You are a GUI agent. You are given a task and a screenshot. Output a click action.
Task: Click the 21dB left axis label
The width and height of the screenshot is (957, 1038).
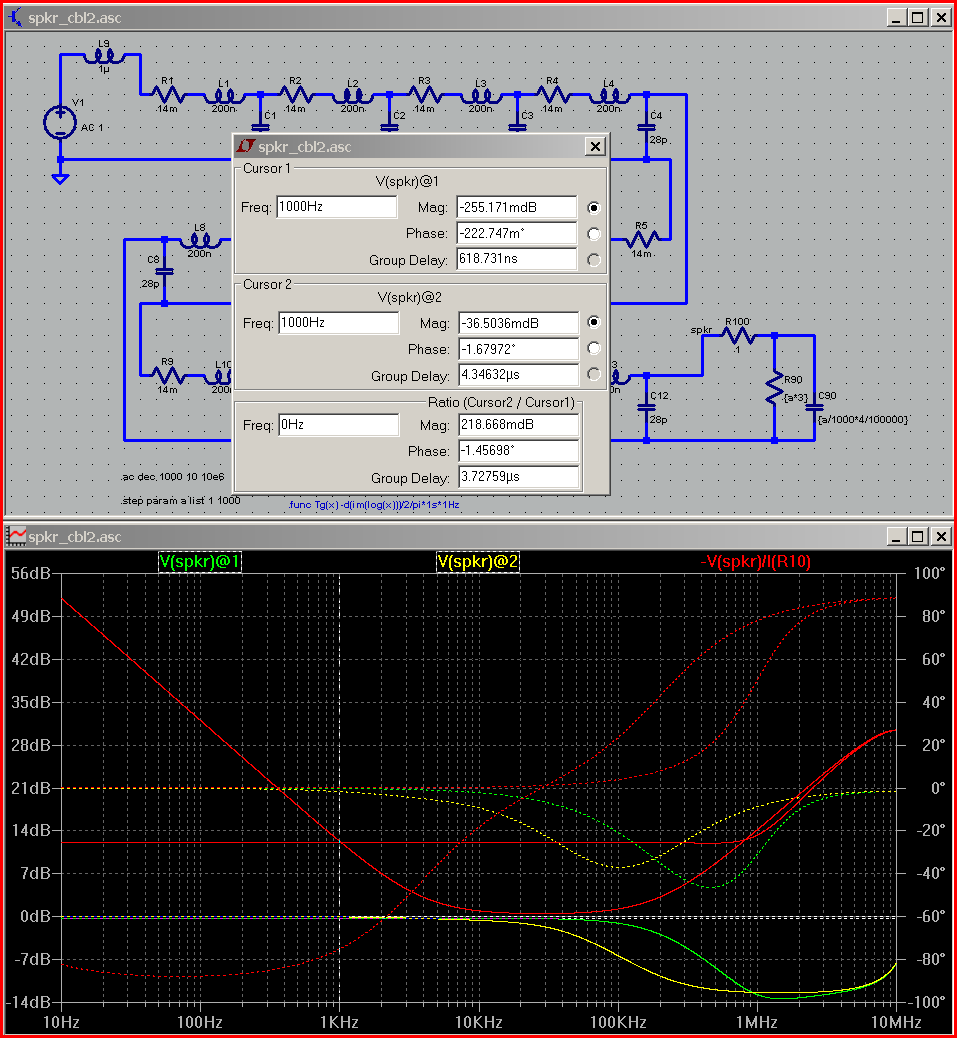pyautogui.click(x=31, y=788)
